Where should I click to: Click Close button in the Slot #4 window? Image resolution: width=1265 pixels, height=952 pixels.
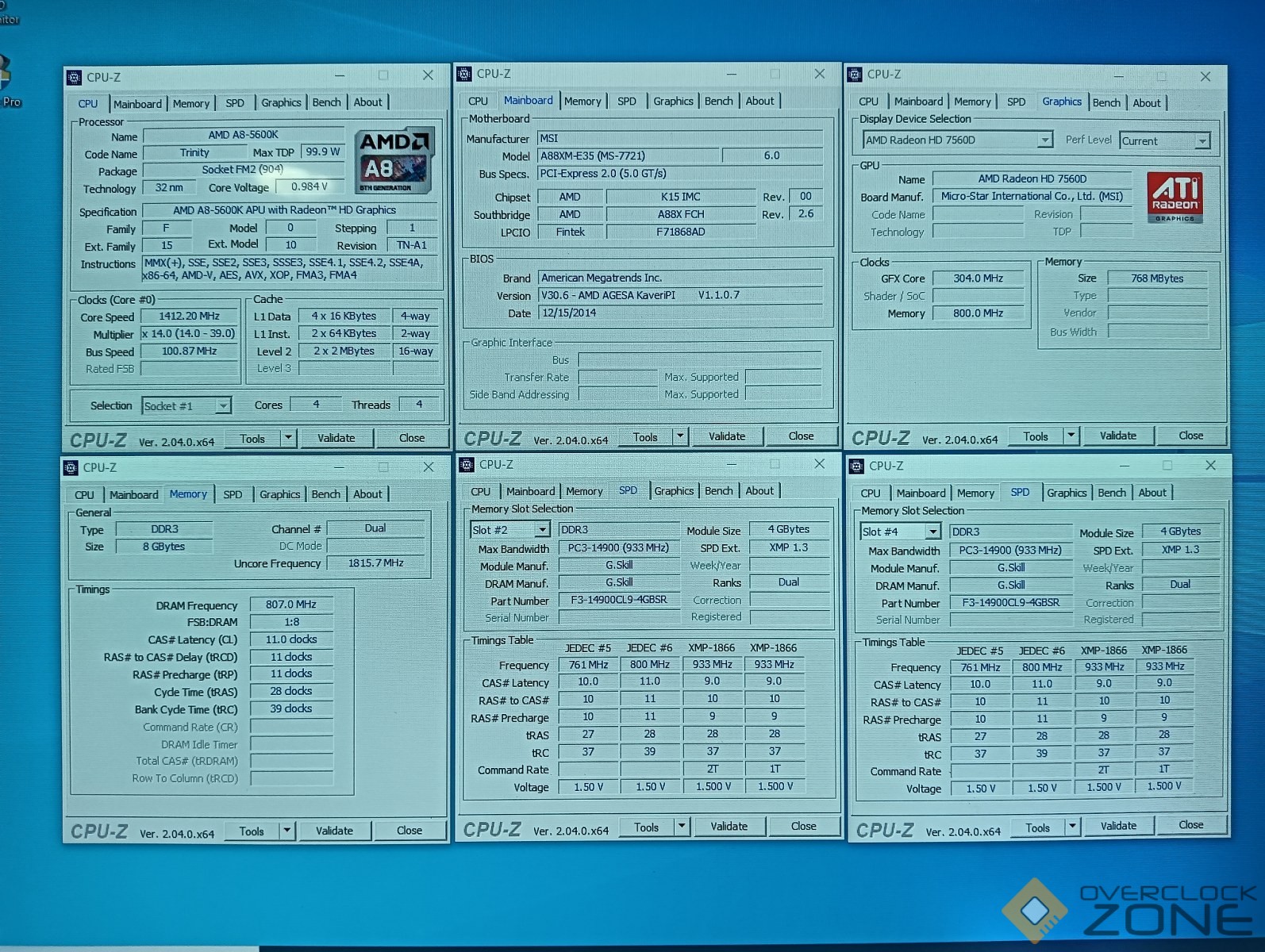coord(1190,825)
